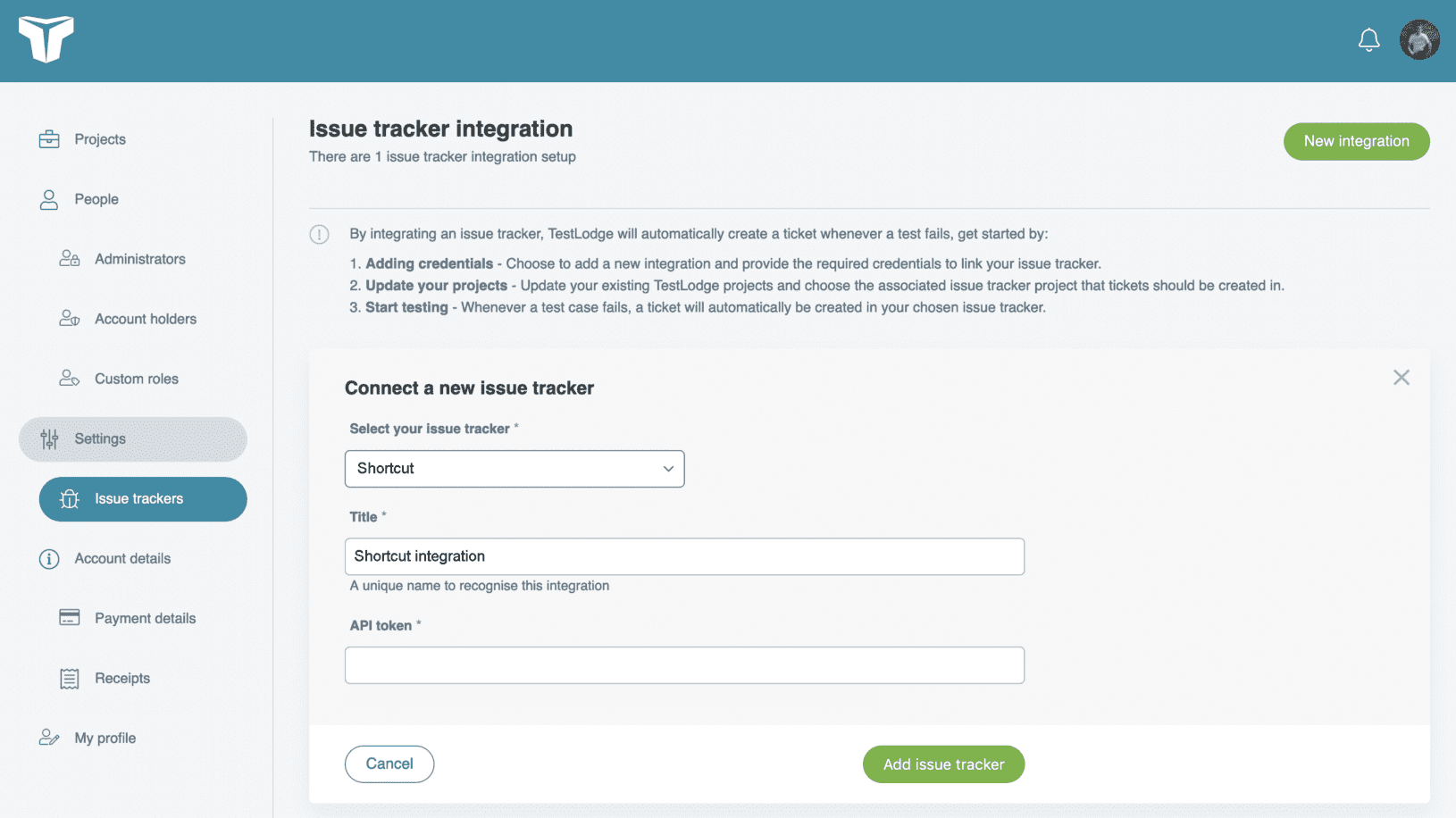Click the API token input field
1456x818 pixels.
[x=684, y=664]
